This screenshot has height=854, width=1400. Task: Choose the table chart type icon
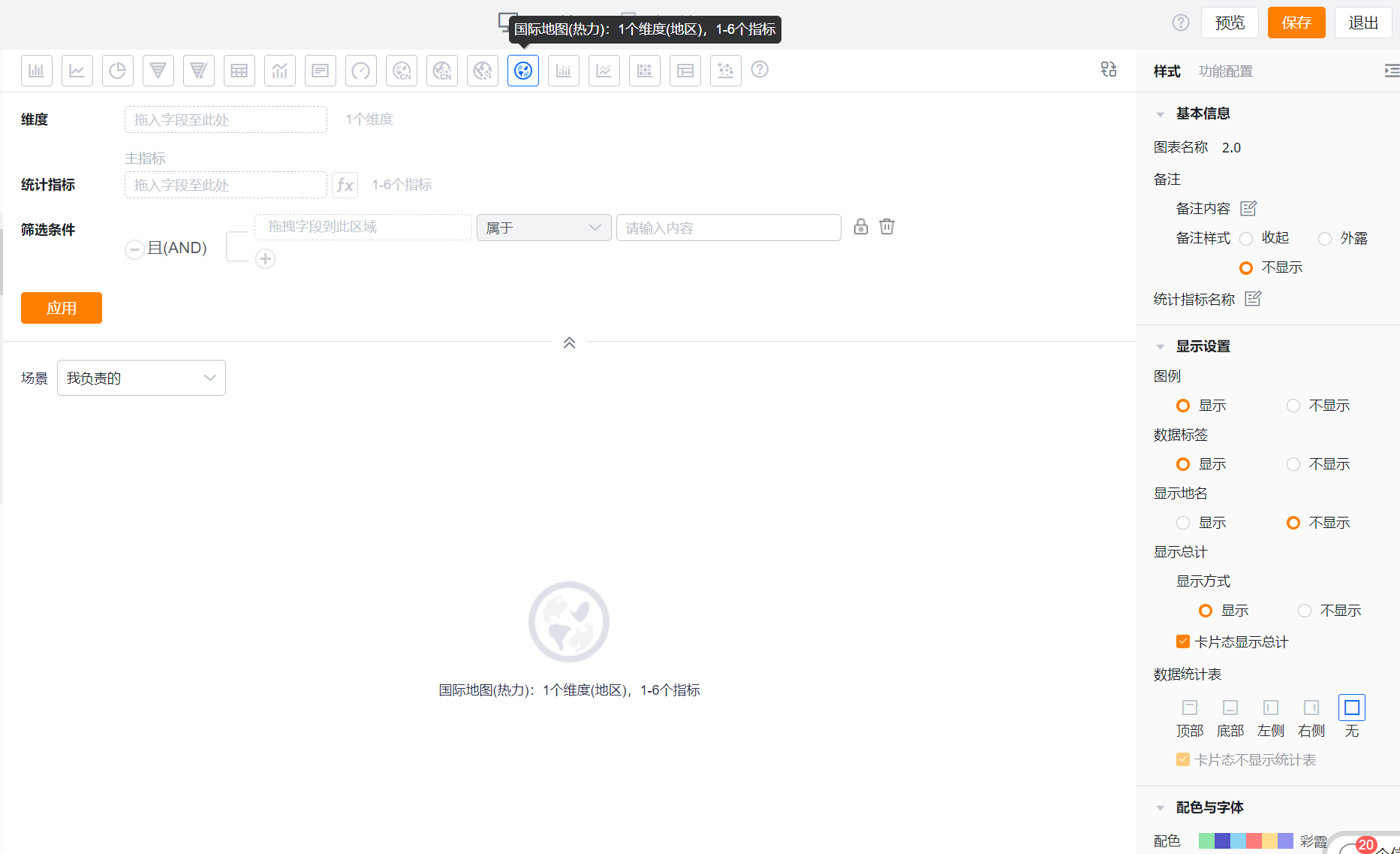click(239, 71)
